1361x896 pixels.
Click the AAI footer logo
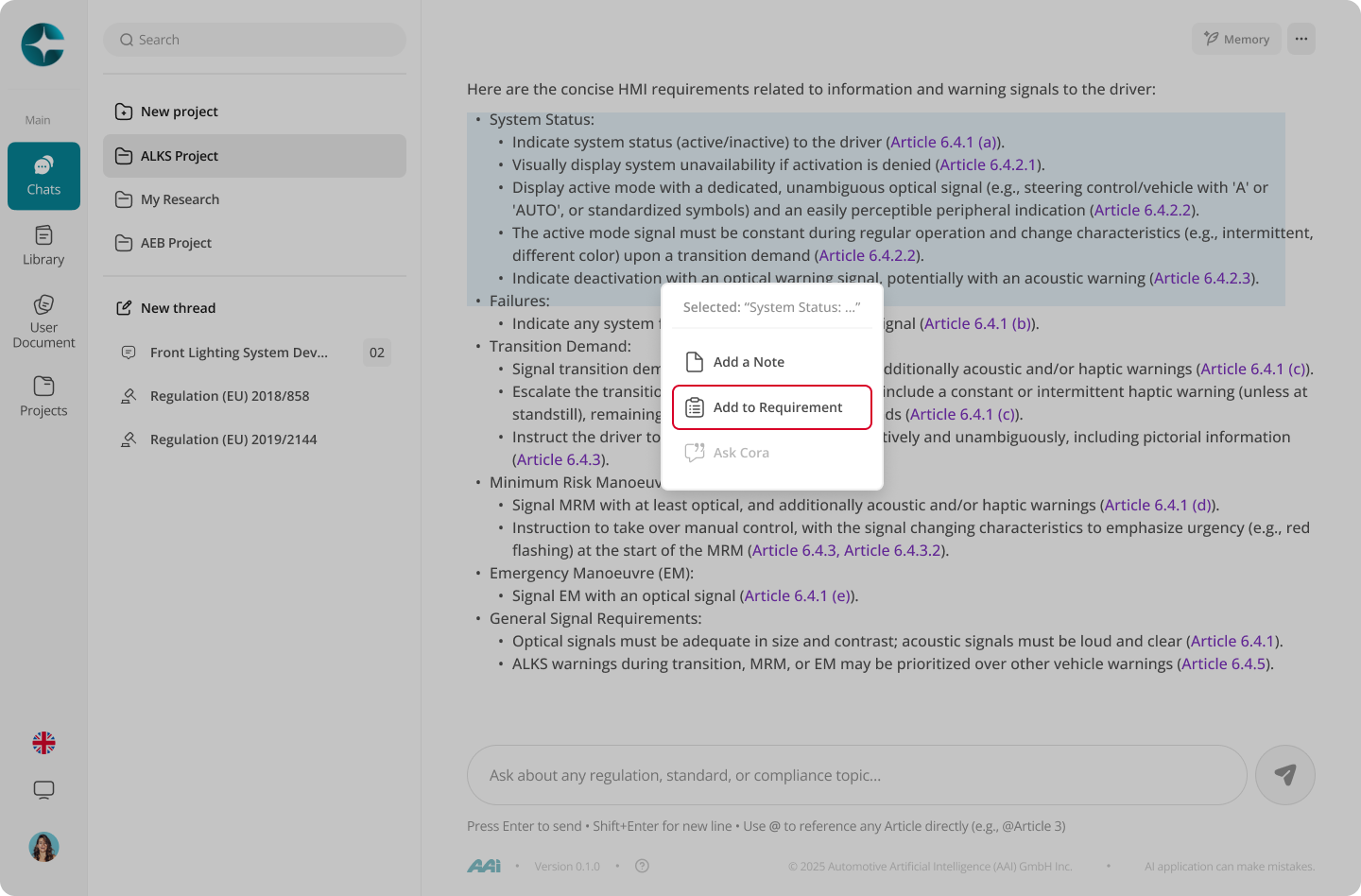[484, 866]
